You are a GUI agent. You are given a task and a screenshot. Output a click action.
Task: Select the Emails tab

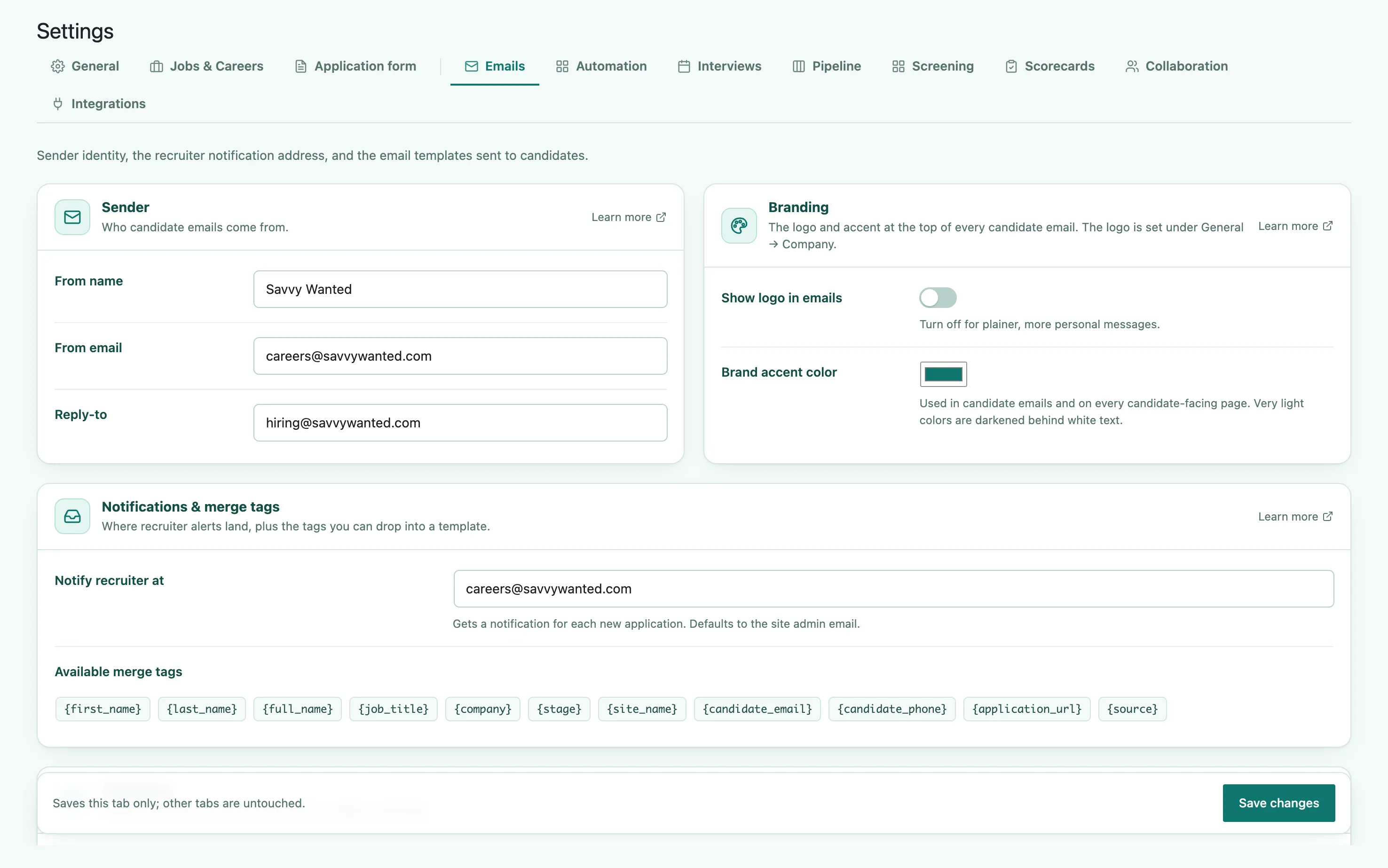(x=495, y=67)
